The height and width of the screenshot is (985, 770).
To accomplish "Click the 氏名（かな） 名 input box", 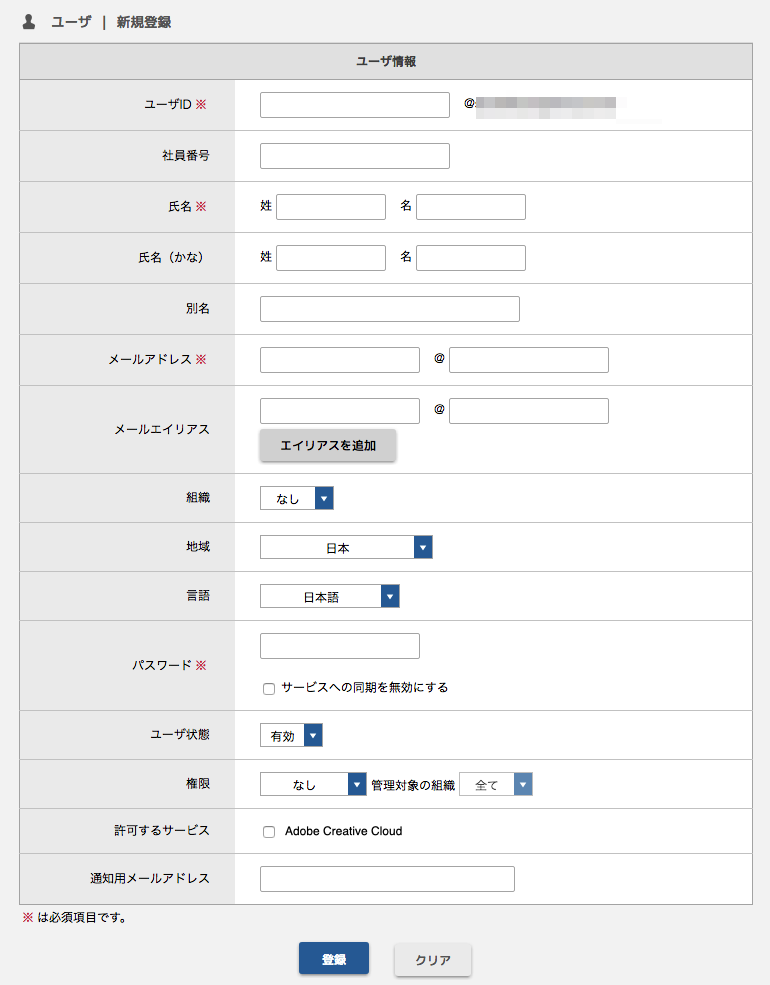I will click(471, 258).
